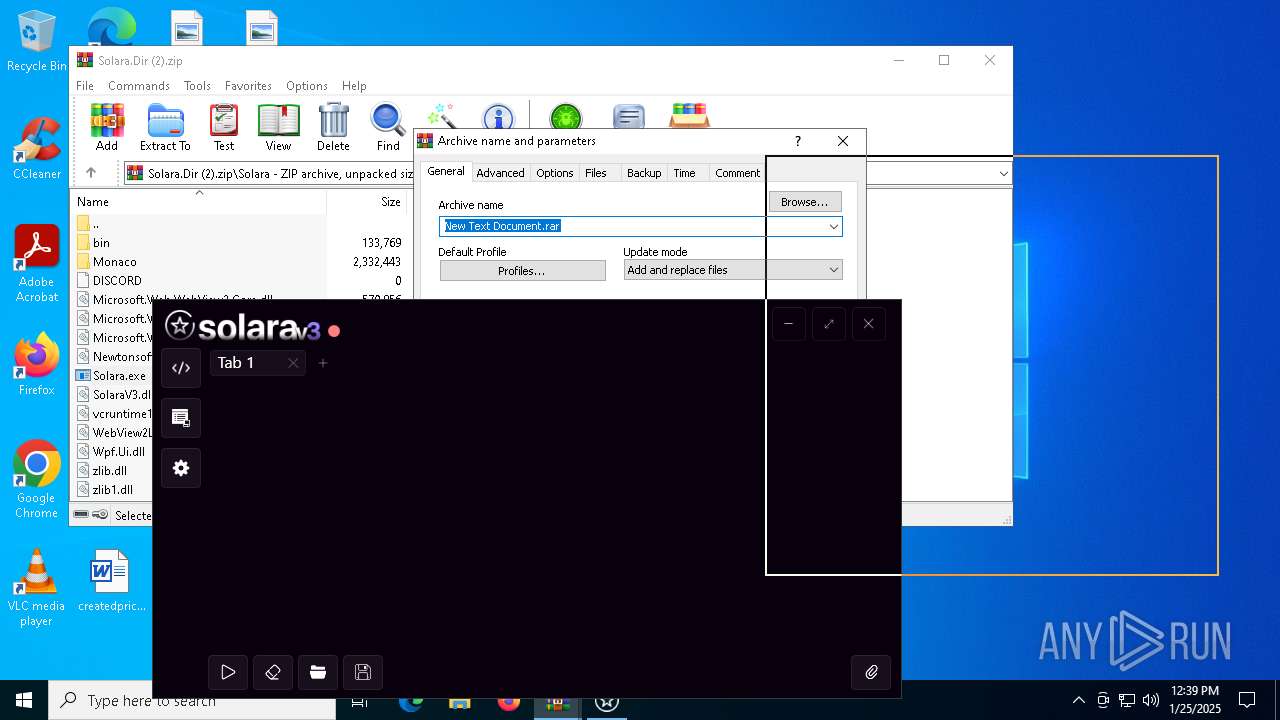Save script with Solara floppy icon
Screen dimensions: 1280x720
coord(363,673)
